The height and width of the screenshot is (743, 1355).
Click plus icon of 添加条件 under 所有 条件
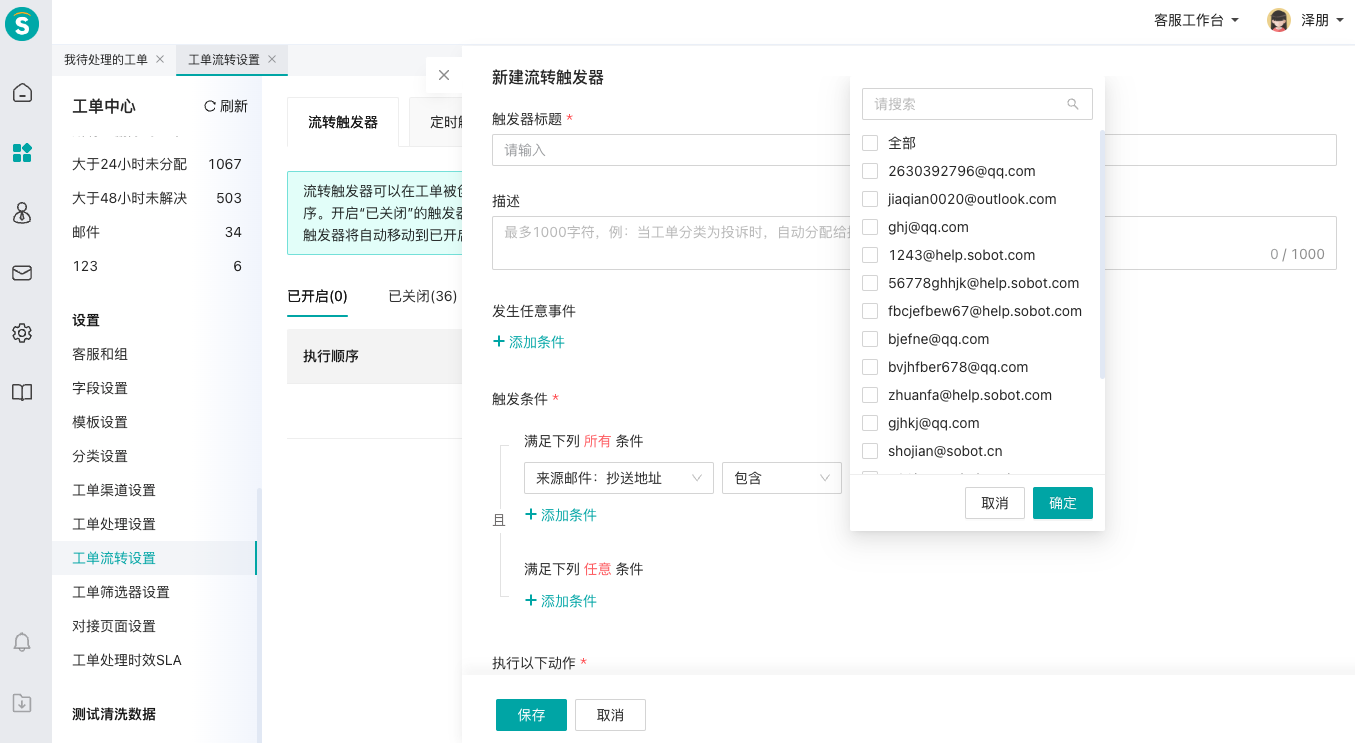click(x=531, y=515)
